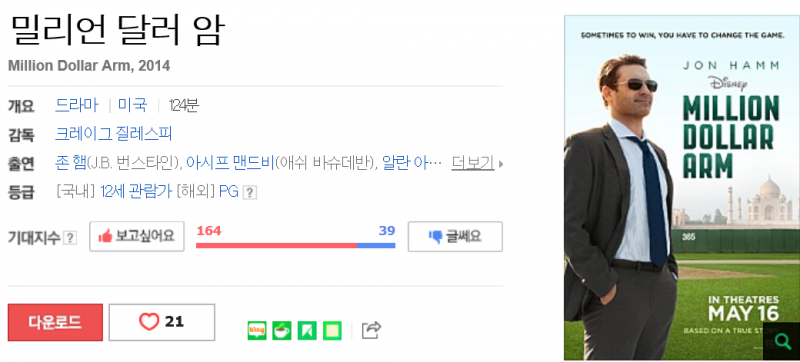Open actor 존 햄 link
800x362 pixels.
click(70, 163)
